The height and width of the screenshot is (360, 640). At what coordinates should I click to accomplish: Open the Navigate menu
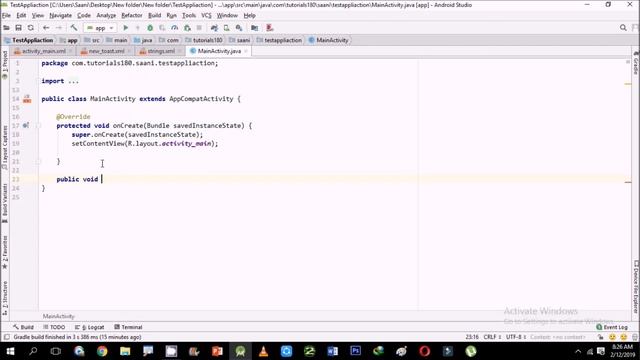point(60,16)
